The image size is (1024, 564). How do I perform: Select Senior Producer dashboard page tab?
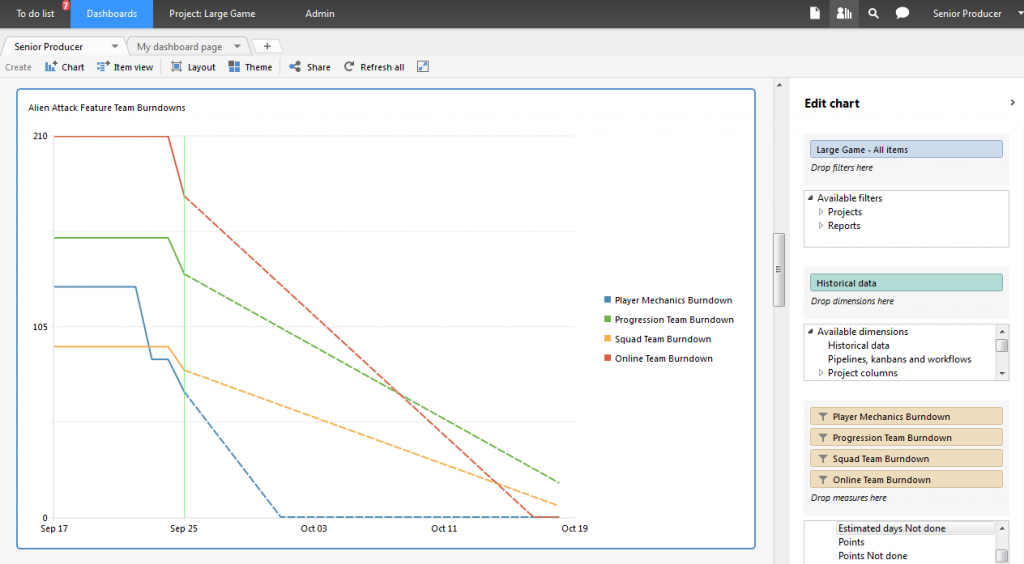pos(49,46)
